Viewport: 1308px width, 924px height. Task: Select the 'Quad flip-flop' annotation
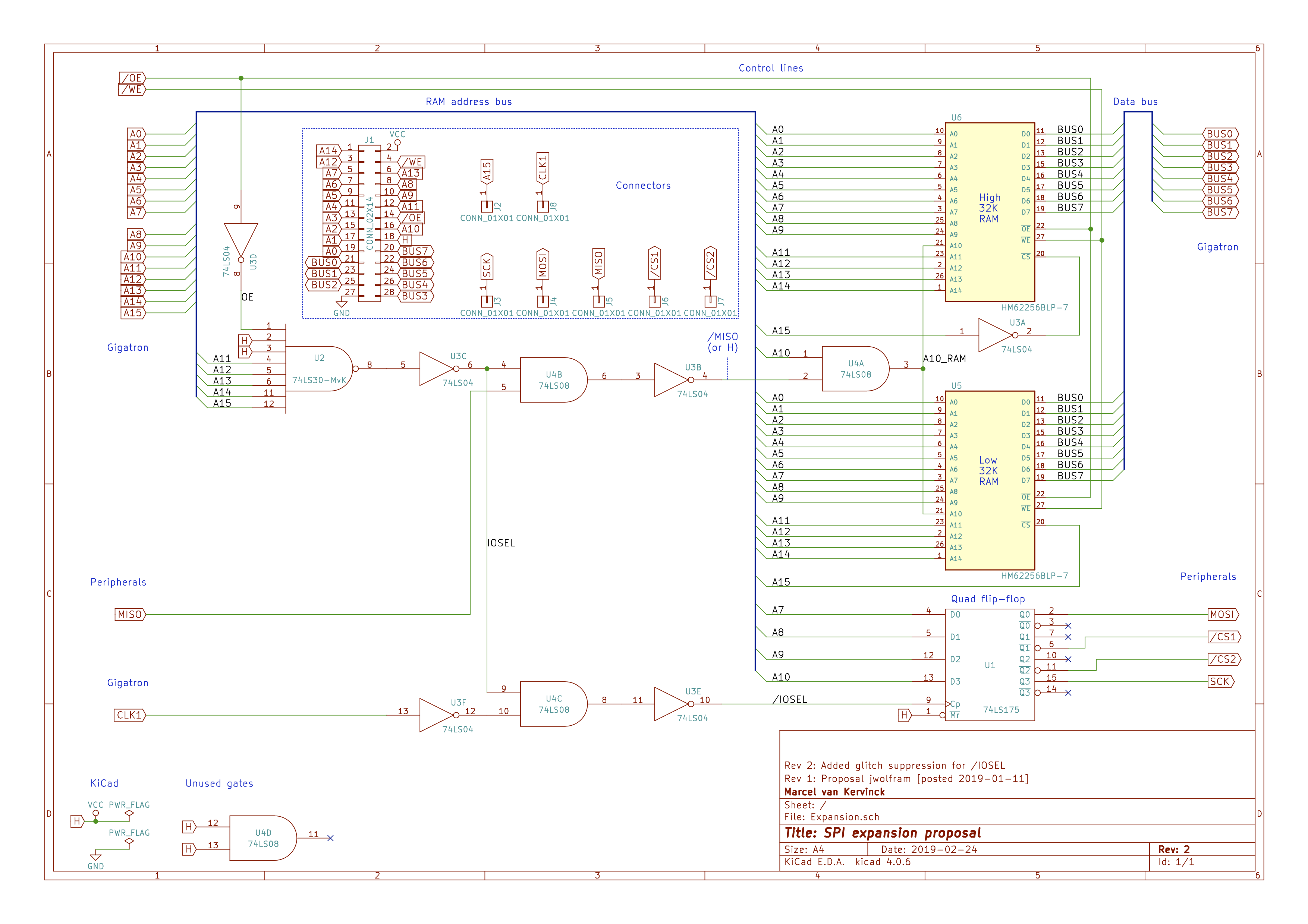tap(988, 599)
